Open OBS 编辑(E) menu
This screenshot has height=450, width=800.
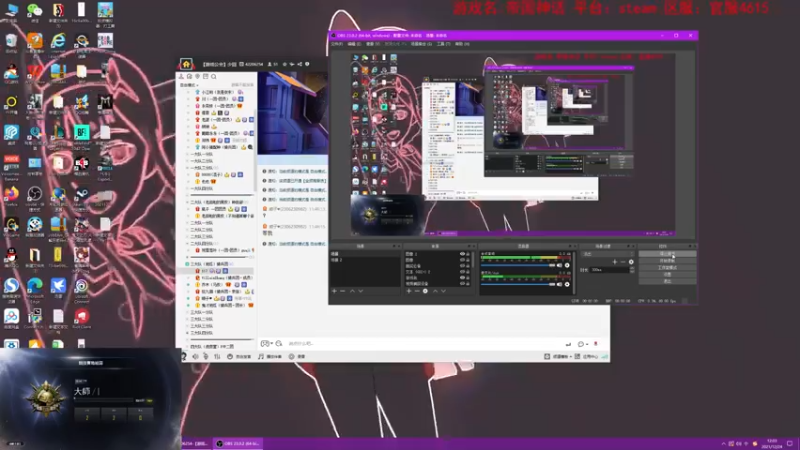(x=355, y=44)
